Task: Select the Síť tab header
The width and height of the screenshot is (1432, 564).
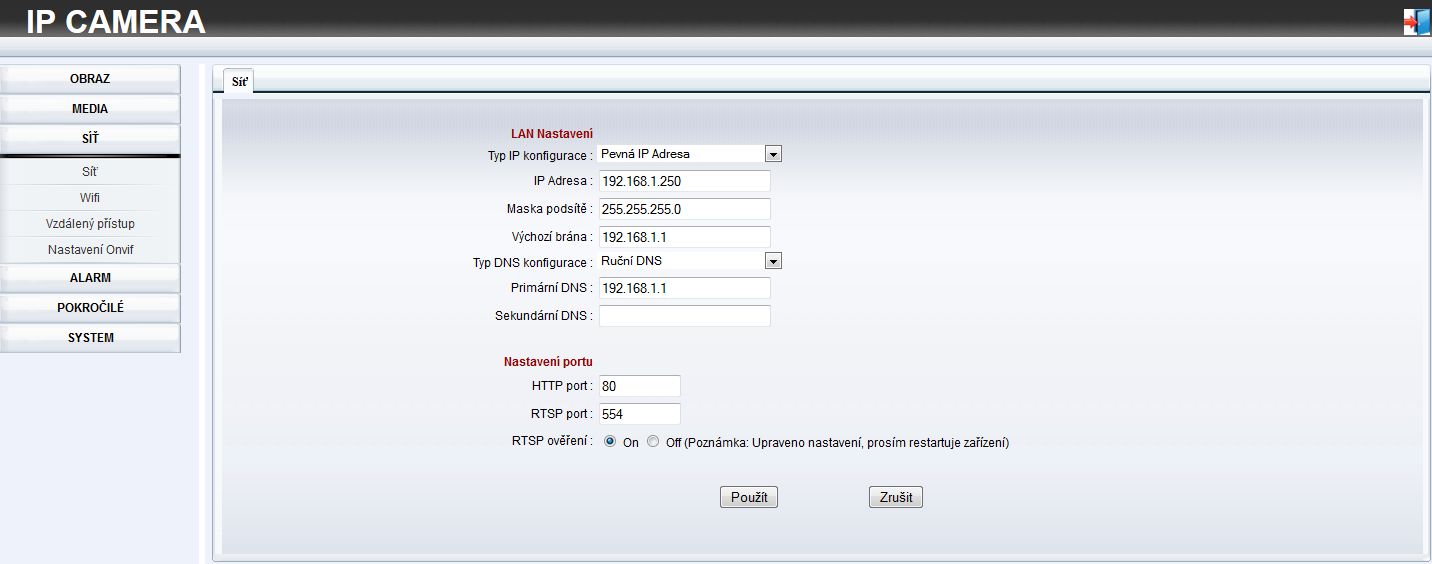Action: click(x=240, y=82)
